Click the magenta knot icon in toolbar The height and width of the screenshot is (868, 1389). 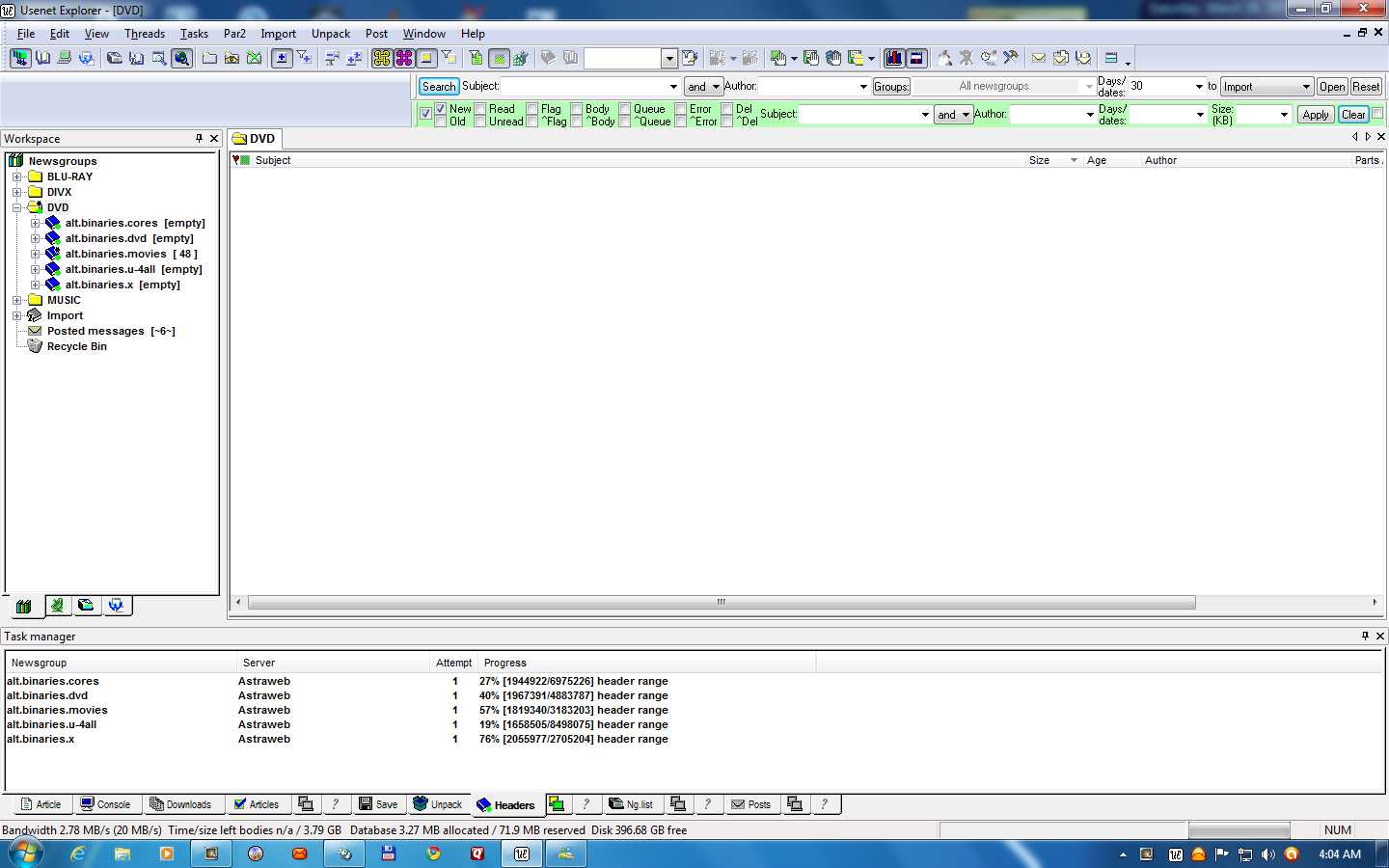tap(404, 58)
